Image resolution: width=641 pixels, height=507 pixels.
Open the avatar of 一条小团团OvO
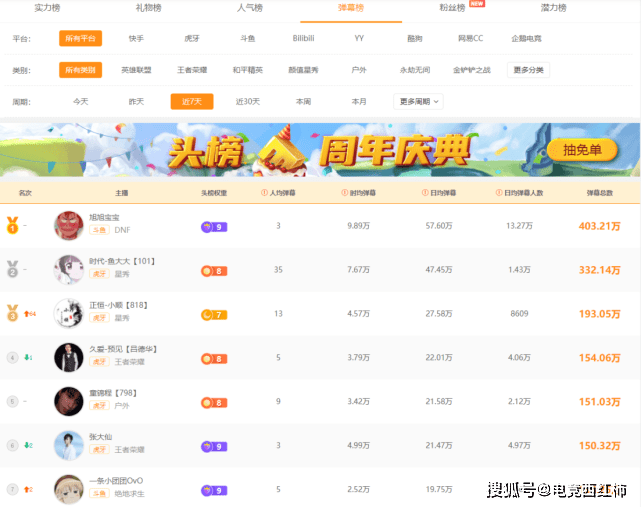(69, 489)
